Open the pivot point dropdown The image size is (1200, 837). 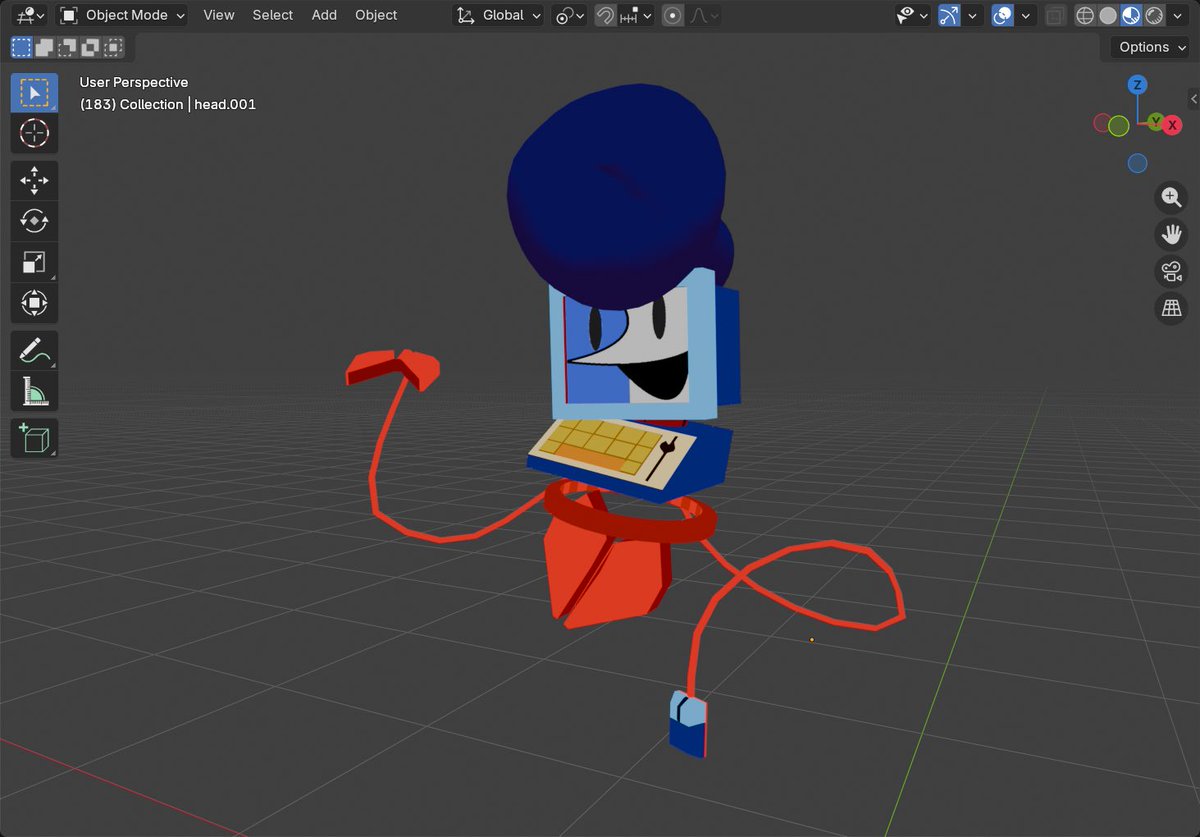click(x=569, y=15)
